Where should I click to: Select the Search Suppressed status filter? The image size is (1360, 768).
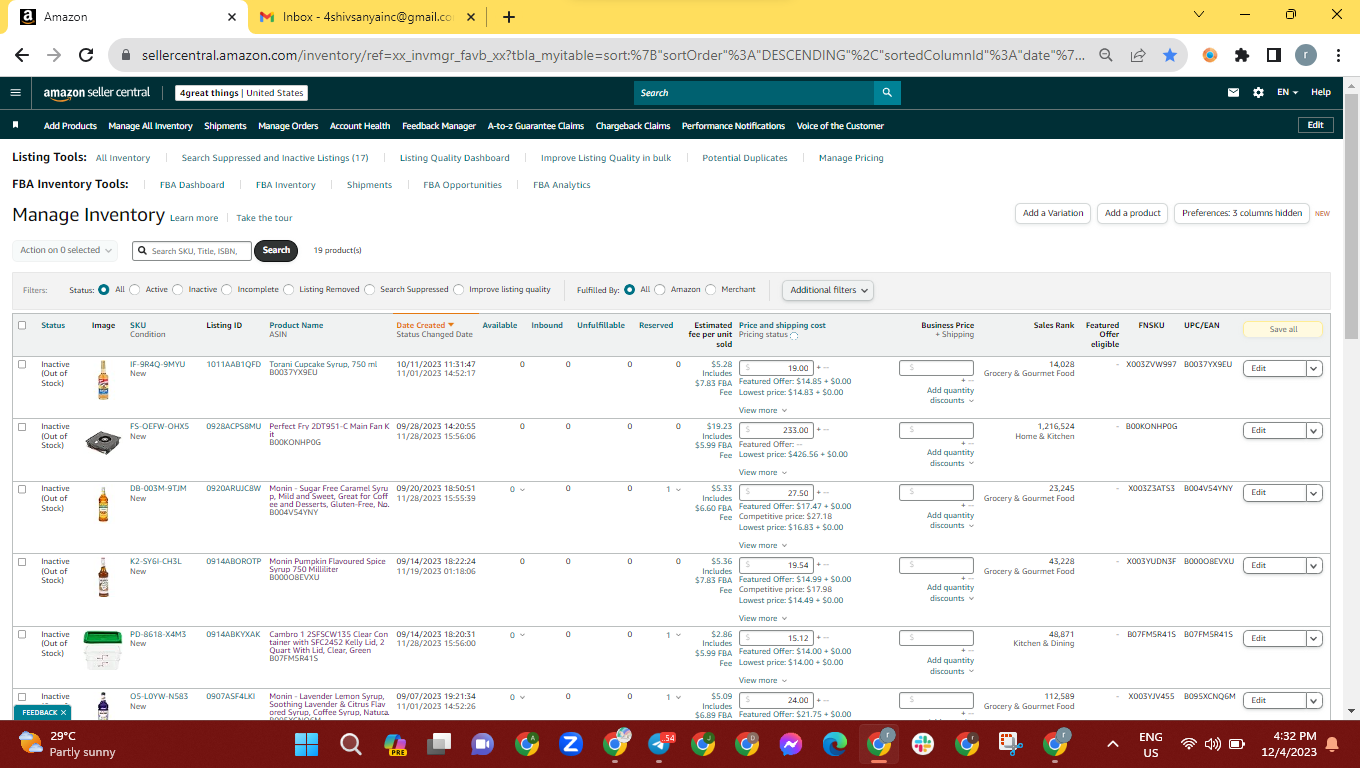pos(370,290)
